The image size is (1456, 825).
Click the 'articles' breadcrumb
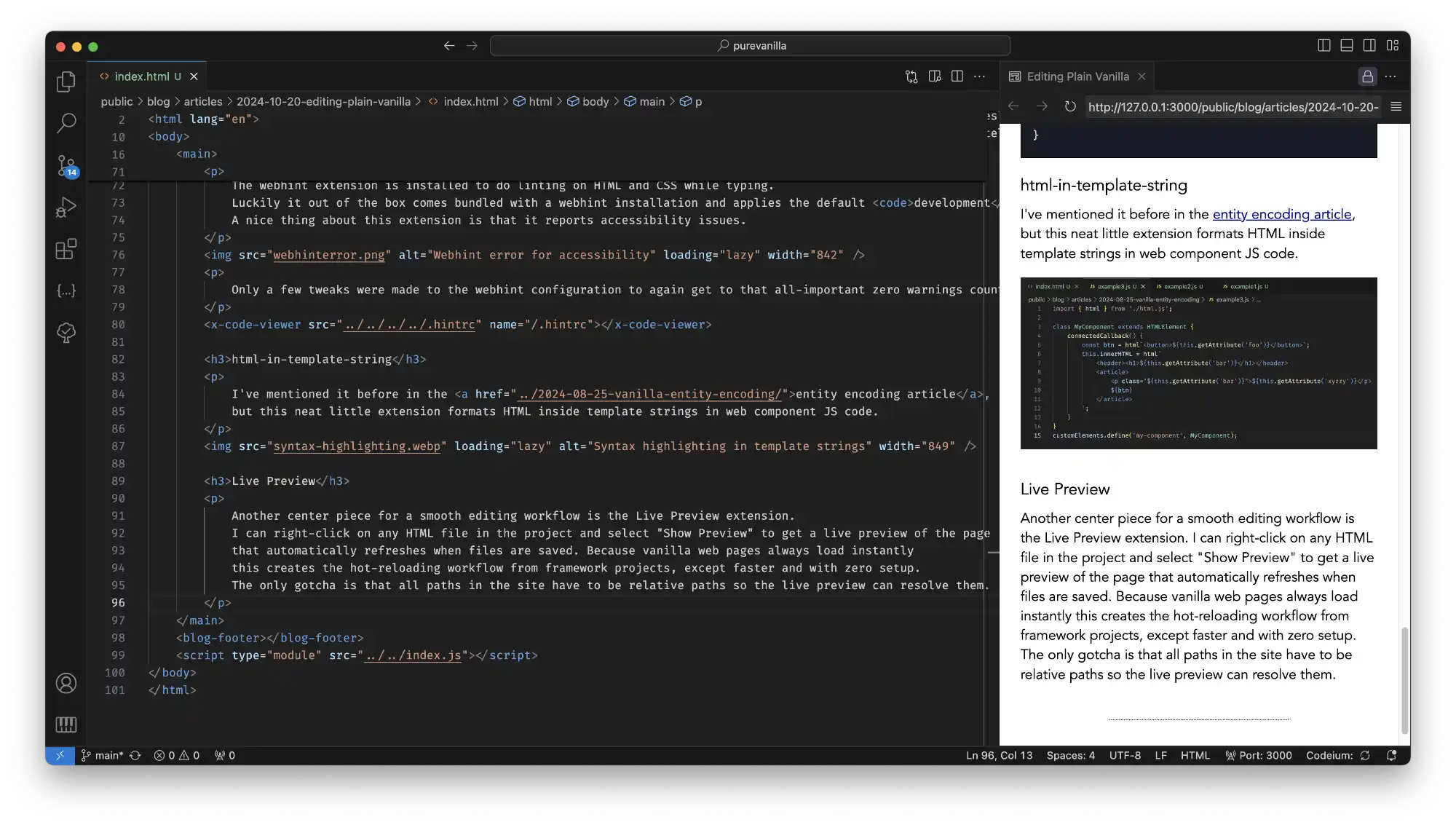tap(203, 101)
